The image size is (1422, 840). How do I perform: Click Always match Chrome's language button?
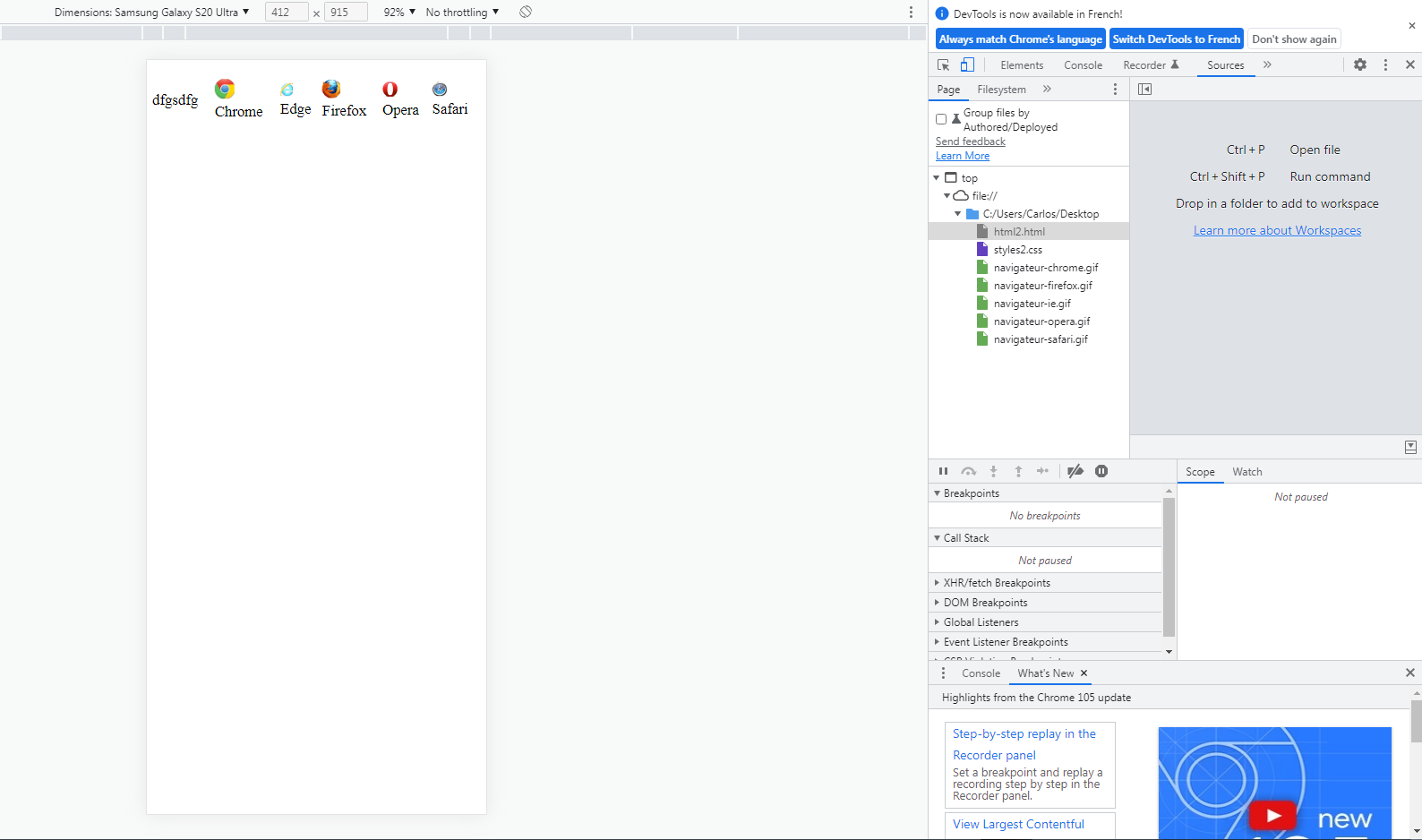[x=1021, y=39]
